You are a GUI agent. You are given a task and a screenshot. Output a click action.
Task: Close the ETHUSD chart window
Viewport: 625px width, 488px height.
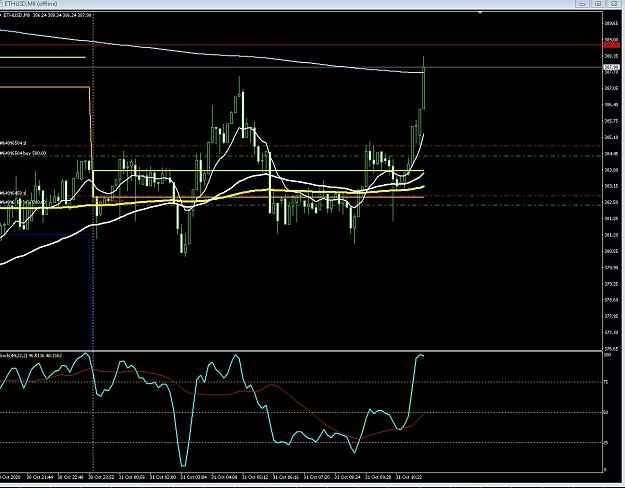click(x=613, y=4)
